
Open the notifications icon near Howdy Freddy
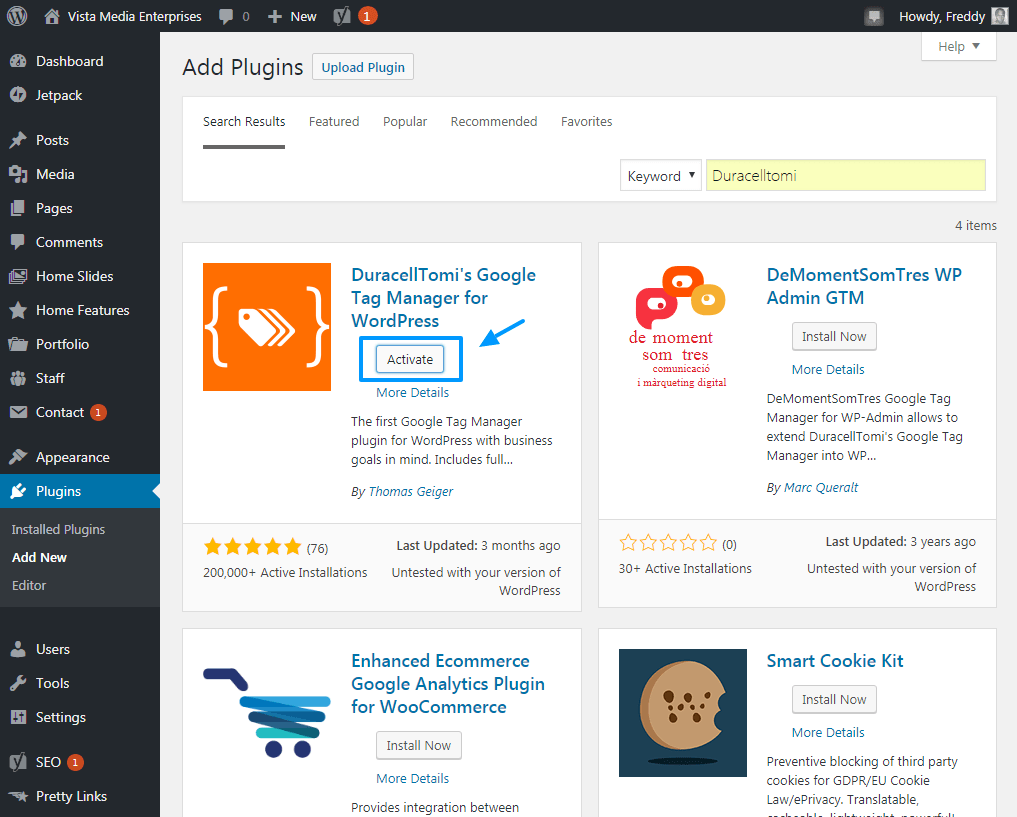pyautogui.click(x=874, y=17)
